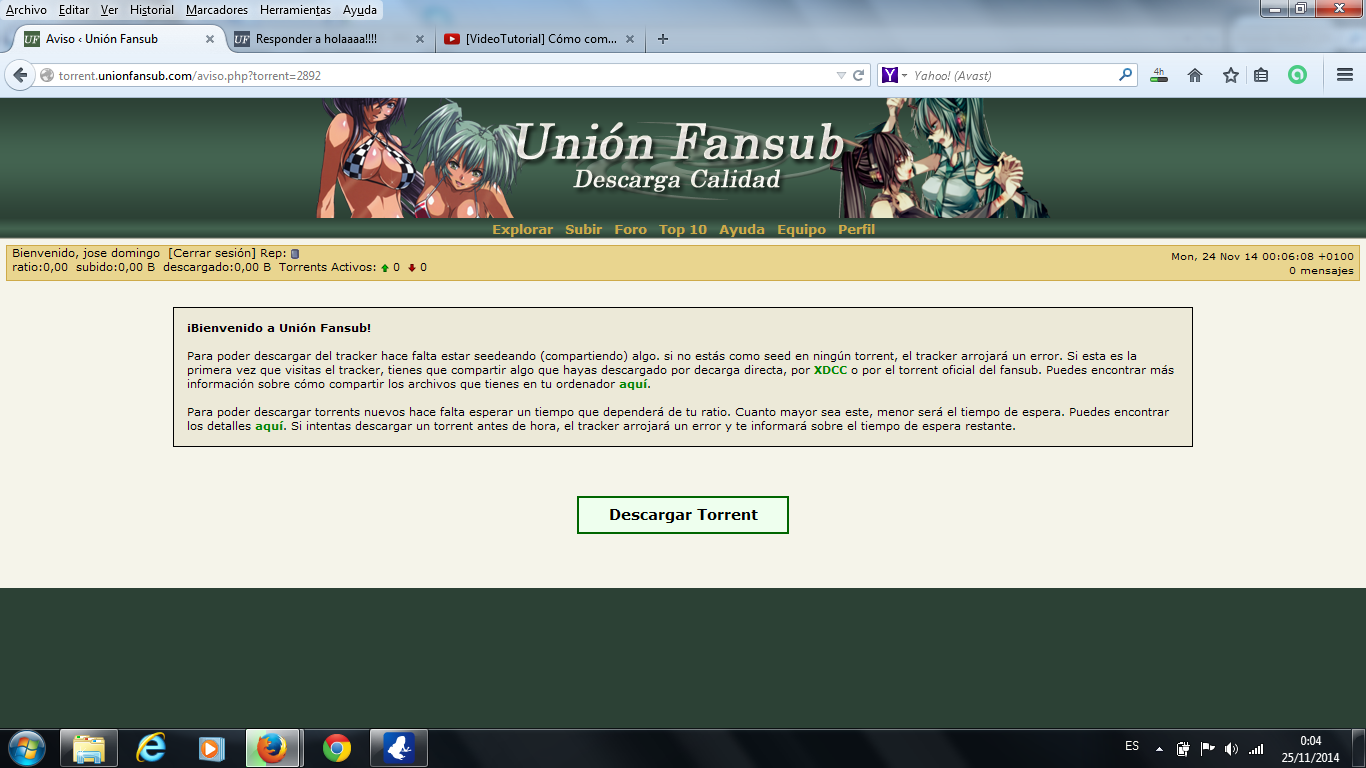Image resolution: width=1366 pixels, height=768 pixels.
Task: Open Windows Media Player taskbar icon
Action: point(212,748)
